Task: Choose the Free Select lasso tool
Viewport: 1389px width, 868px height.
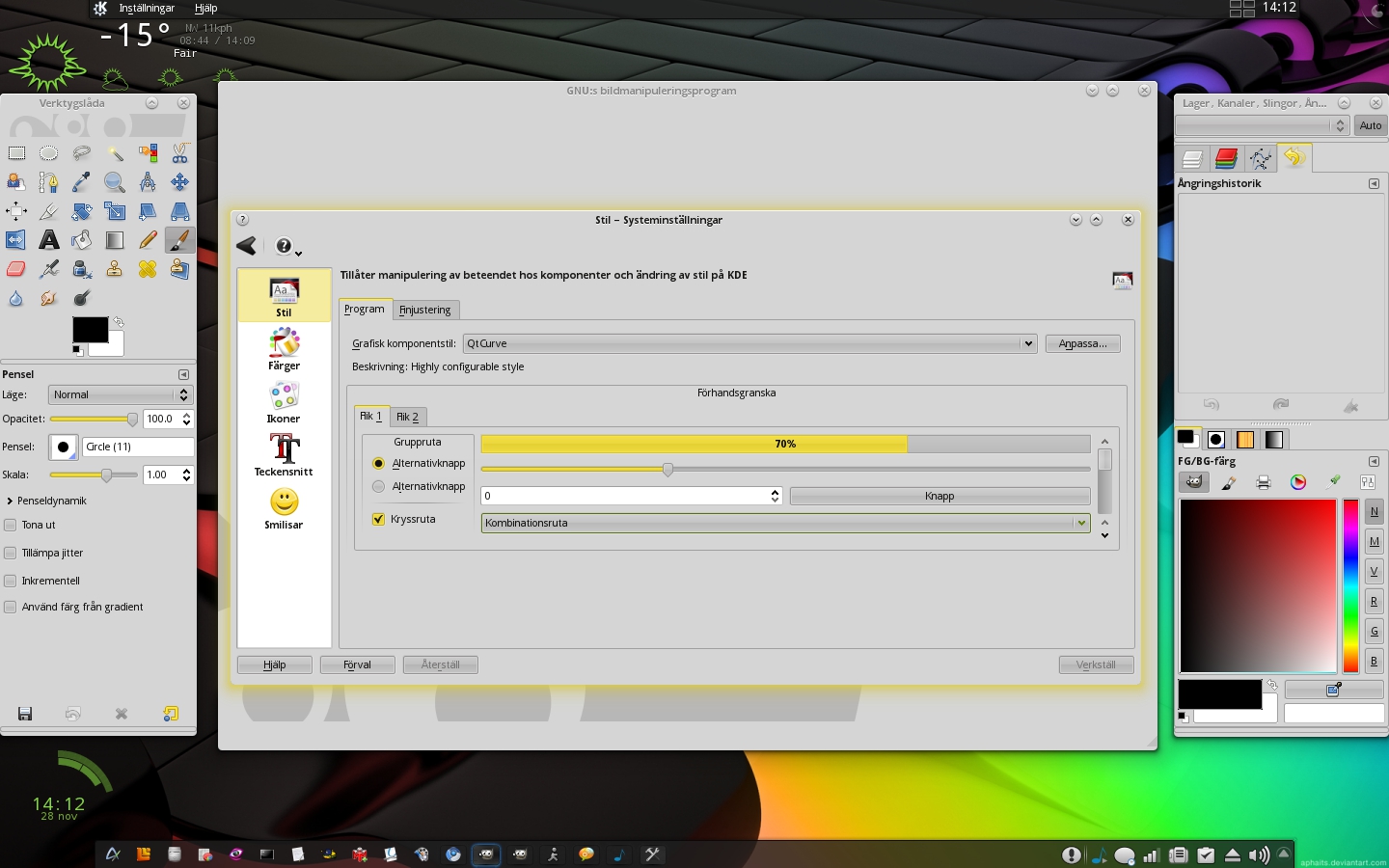Action: (x=82, y=152)
